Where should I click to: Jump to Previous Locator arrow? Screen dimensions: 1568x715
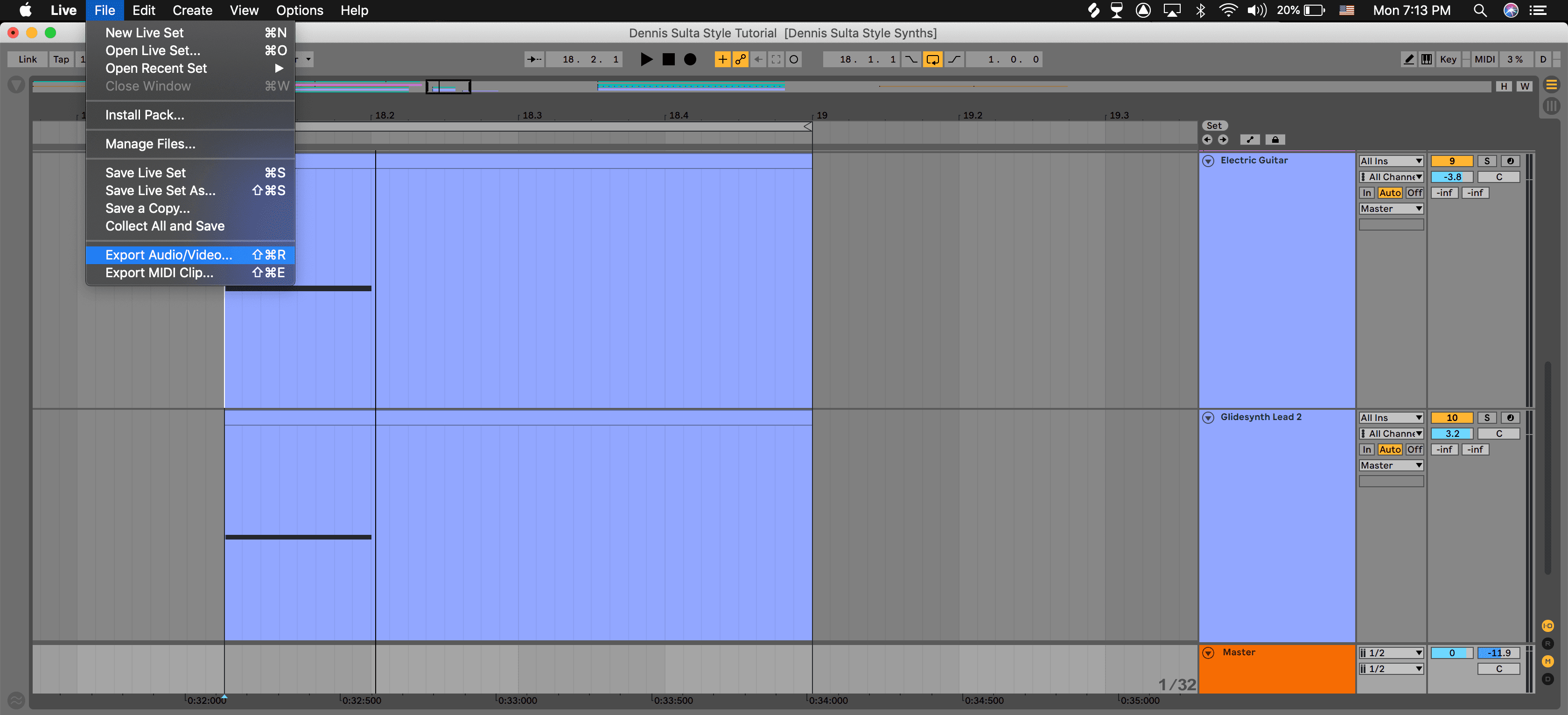pos(1207,140)
